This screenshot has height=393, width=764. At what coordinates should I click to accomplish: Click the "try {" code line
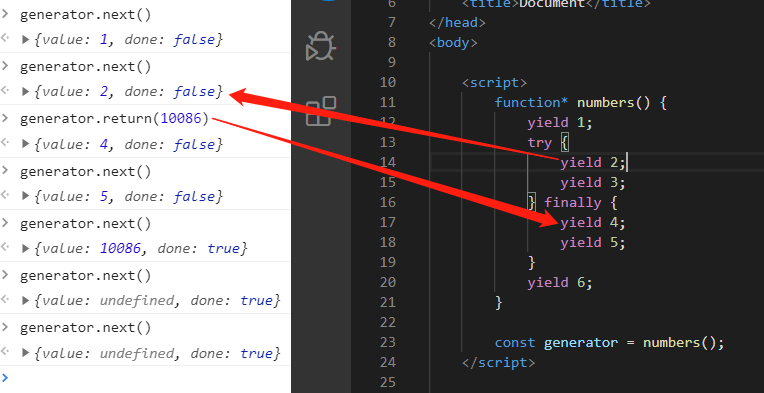[x=548, y=142]
